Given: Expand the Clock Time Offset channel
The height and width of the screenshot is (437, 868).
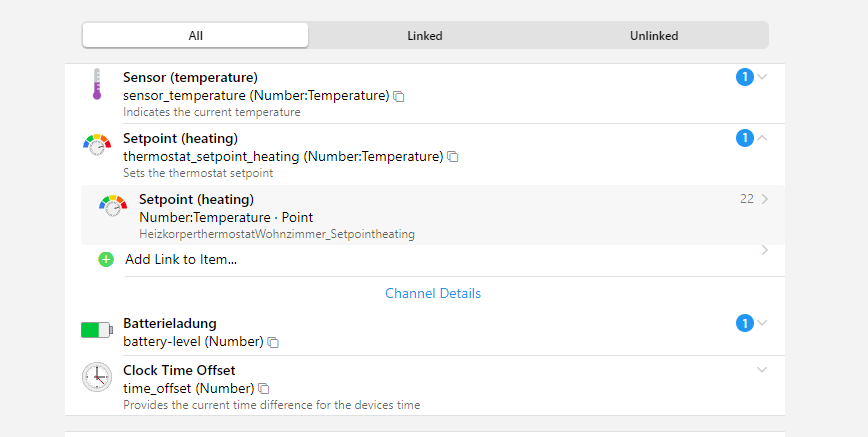Looking at the screenshot, I should 763,370.
